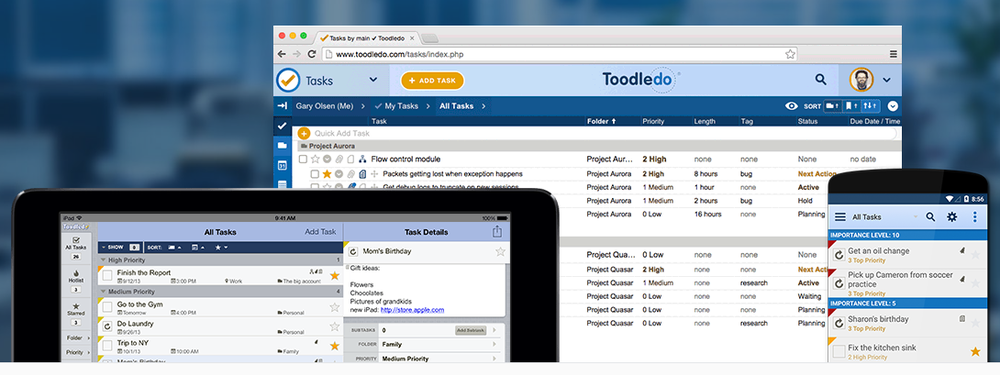Collapse the sidebar with the arrow-bar icon
This screenshot has height=375, width=1000.
tap(282, 106)
